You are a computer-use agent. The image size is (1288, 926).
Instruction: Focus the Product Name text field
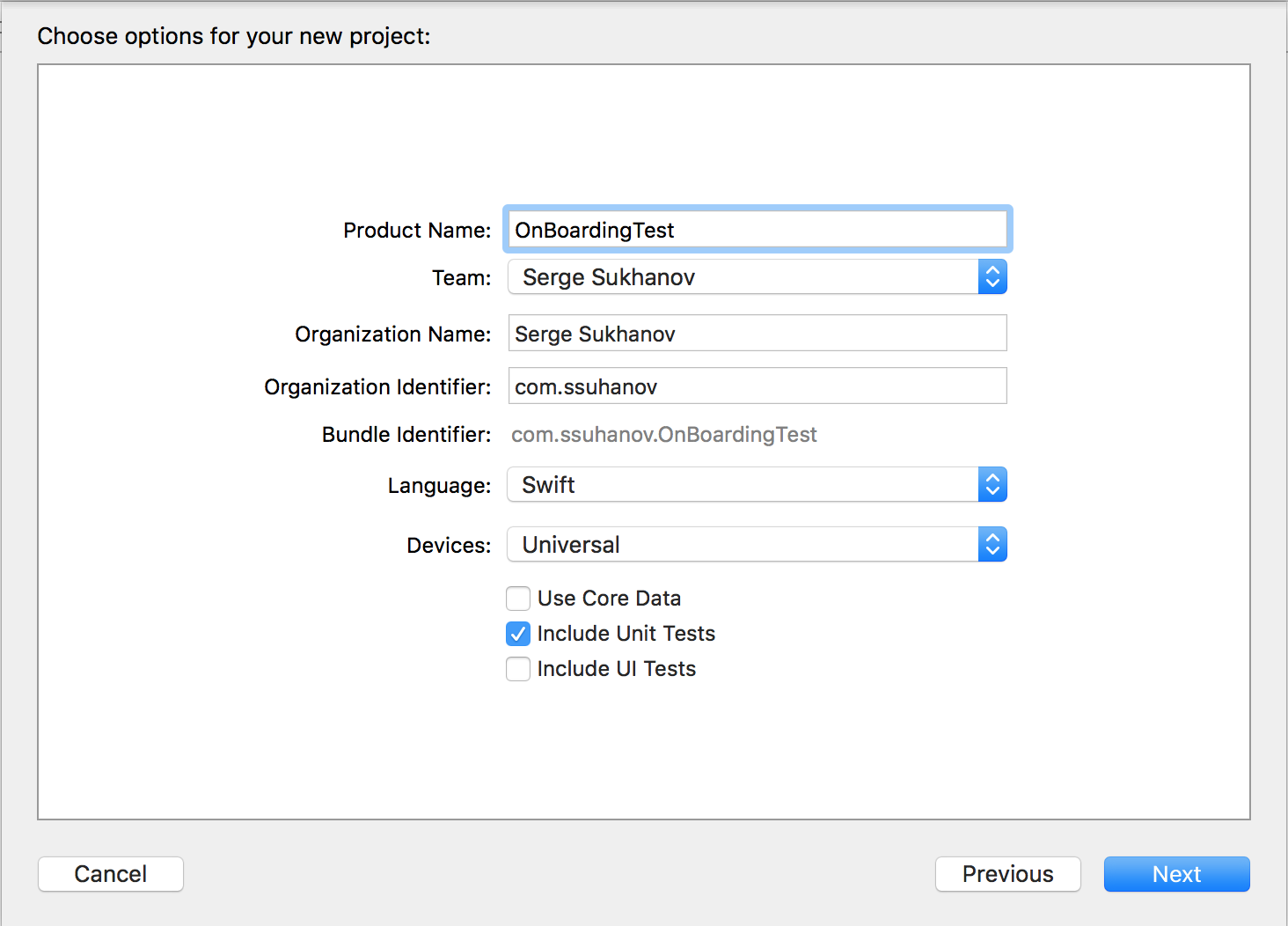click(757, 230)
